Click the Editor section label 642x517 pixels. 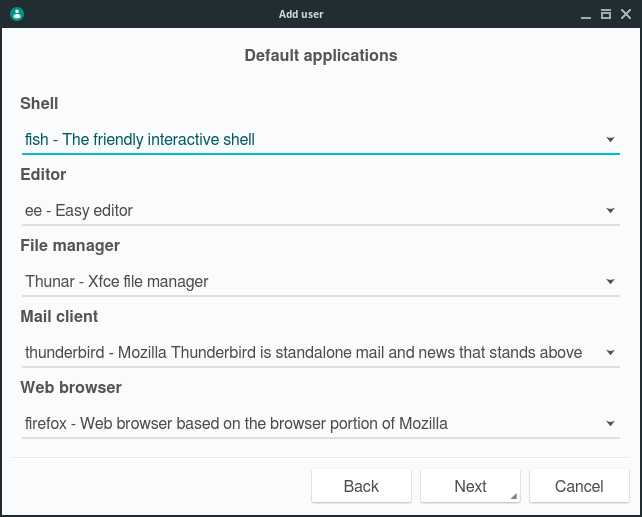pyautogui.click(x=43, y=174)
